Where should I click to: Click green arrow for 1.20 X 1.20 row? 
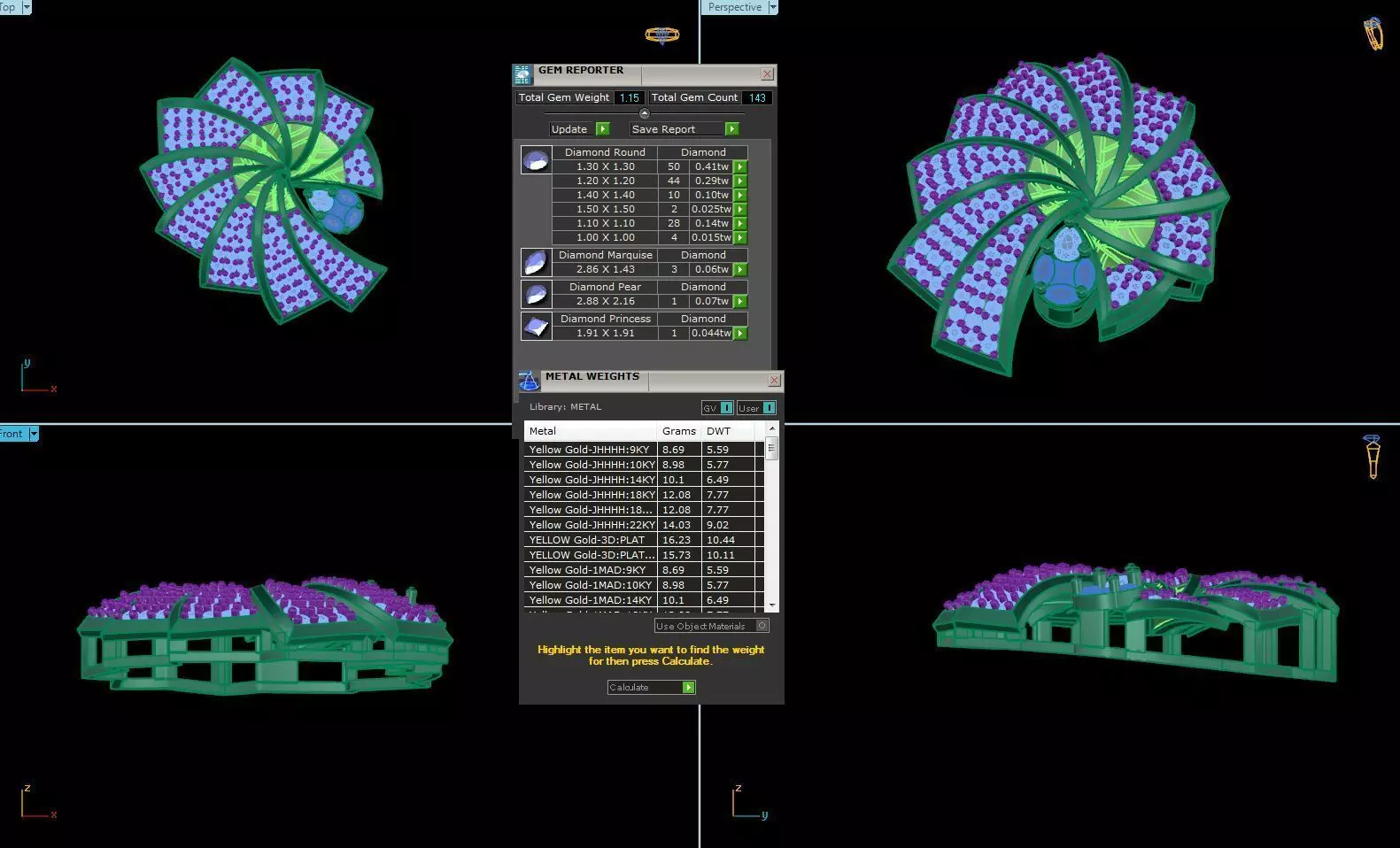740,181
